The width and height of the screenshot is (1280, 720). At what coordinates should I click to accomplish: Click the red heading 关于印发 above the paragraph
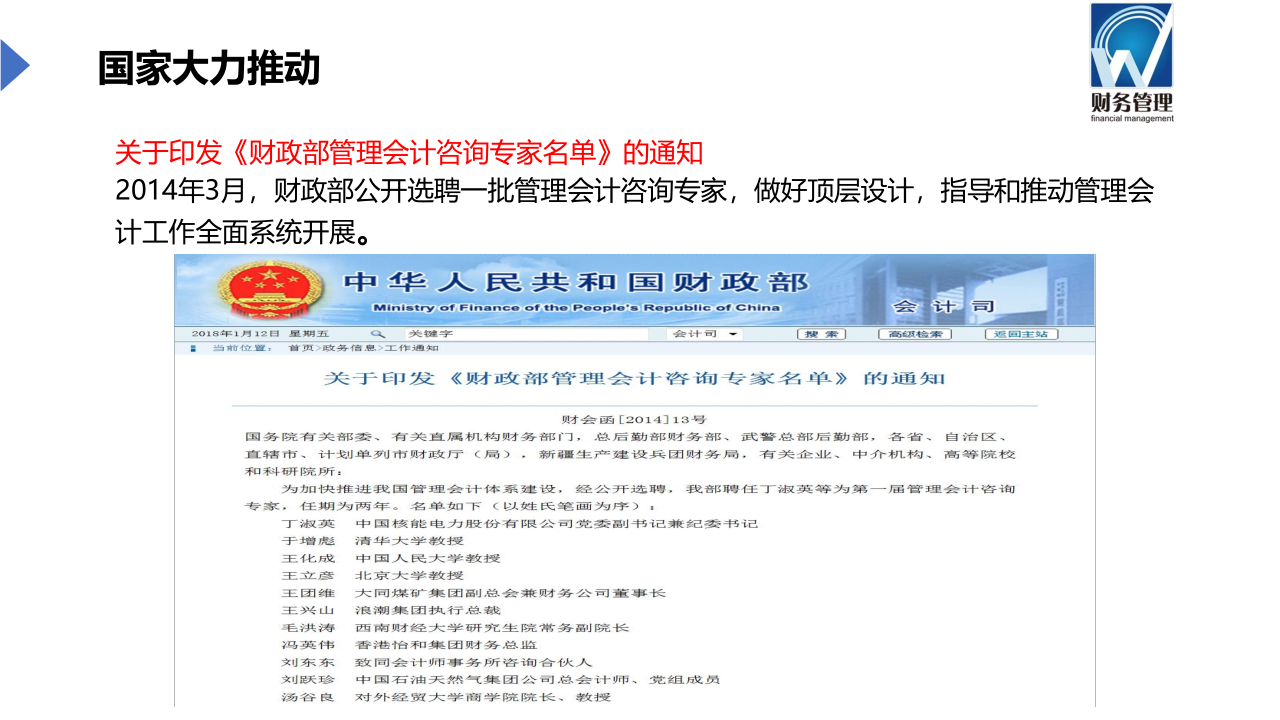click(x=410, y=154)
